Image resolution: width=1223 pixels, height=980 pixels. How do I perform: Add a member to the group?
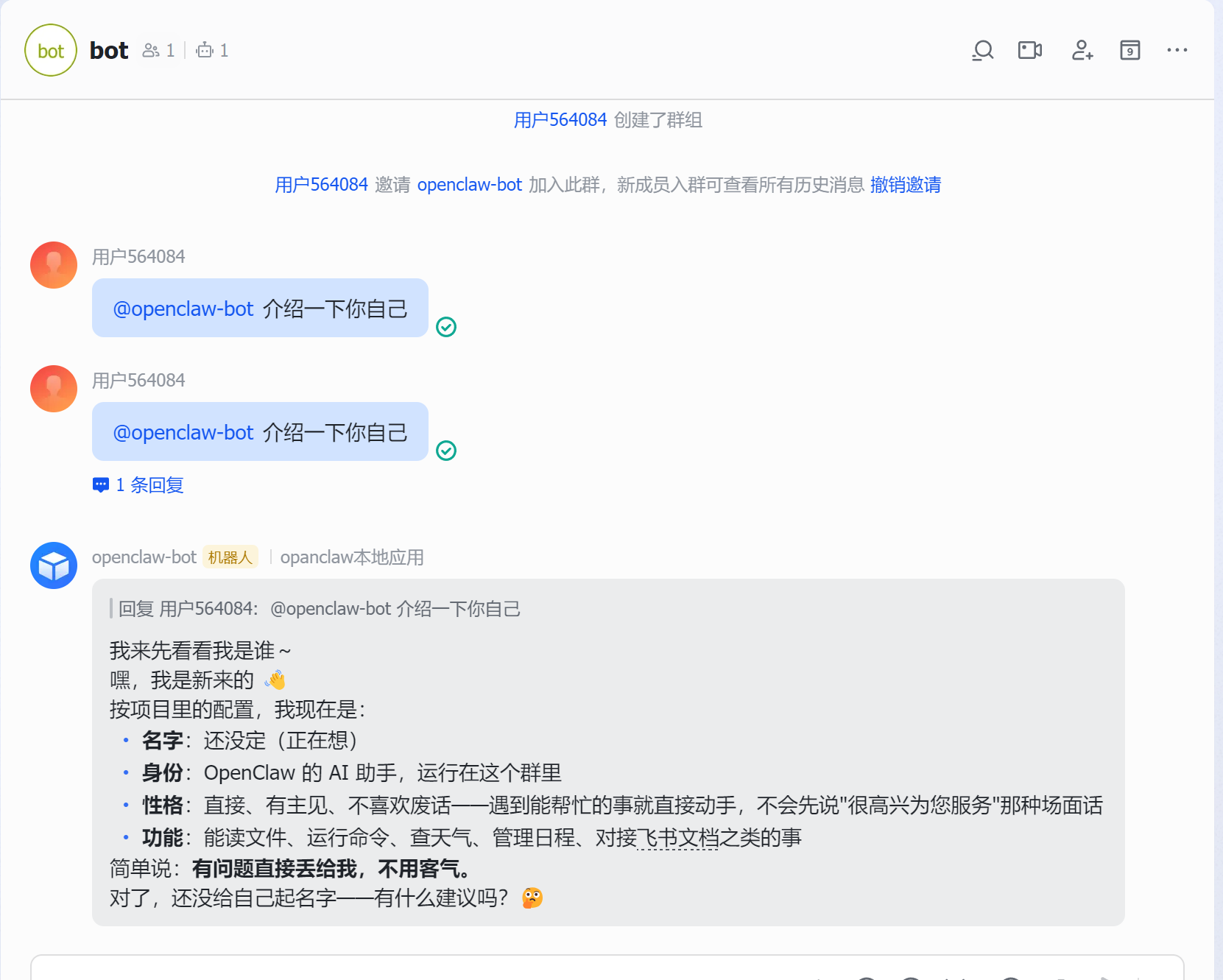tap(1082, 50)
